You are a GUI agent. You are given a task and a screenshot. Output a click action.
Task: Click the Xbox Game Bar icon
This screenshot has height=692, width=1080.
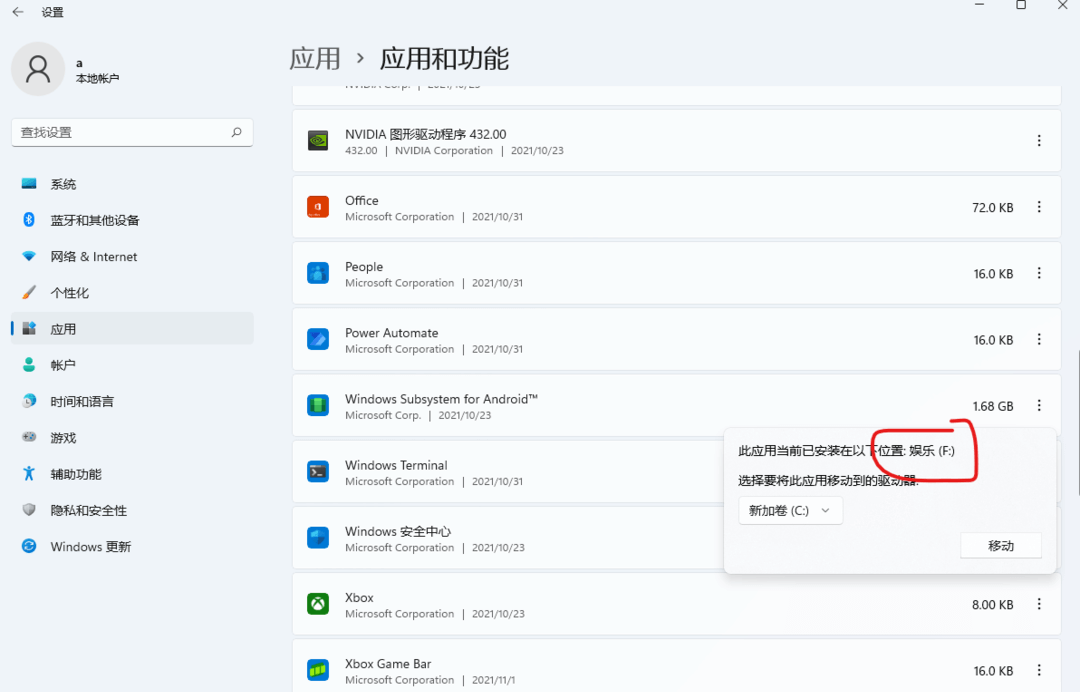pyautogui.click(x=318, y=669)
